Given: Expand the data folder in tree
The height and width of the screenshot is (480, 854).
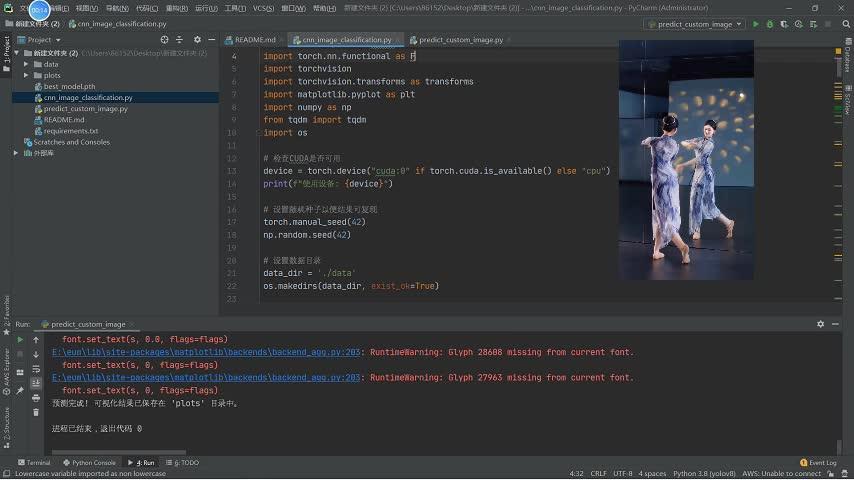Looking at the screenshot, I should [28, 64].
